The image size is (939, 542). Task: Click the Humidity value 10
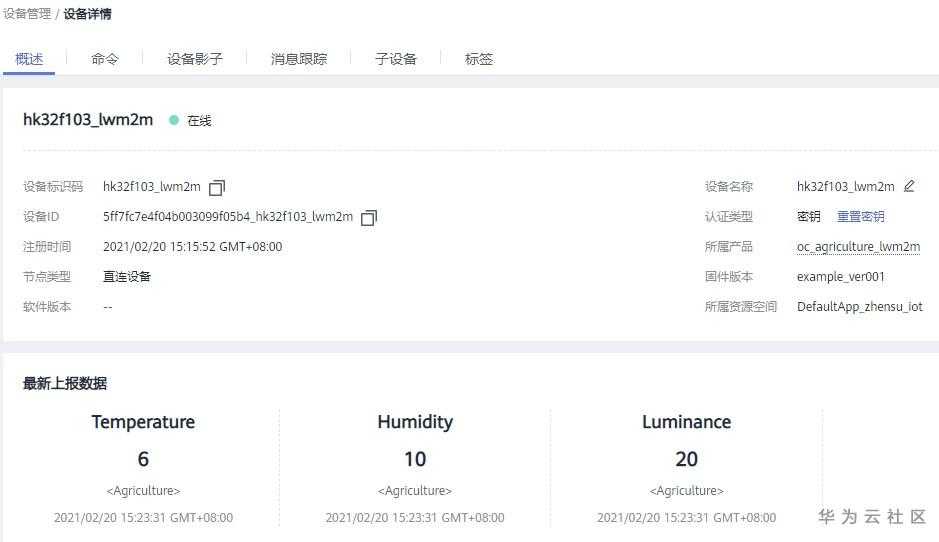pyautogui.click(x=415, y=459)
